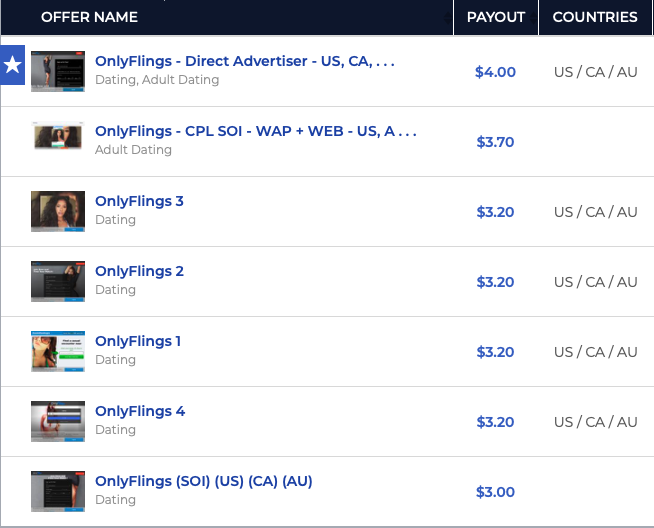Click 'Dating' category under OnlyFlings 1
The width and height of the screenshot is (654, 528).
[116, 360]
